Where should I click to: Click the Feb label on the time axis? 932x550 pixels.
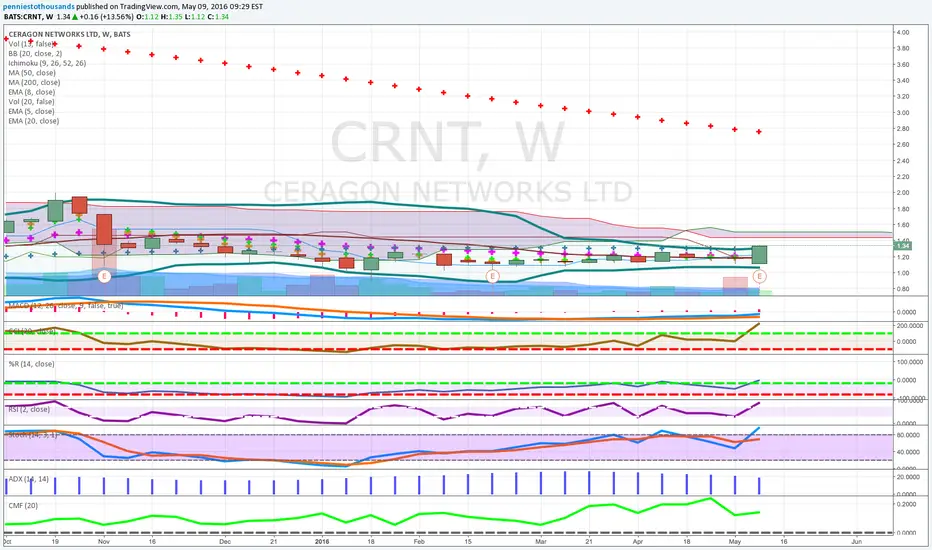coord(419,542)
